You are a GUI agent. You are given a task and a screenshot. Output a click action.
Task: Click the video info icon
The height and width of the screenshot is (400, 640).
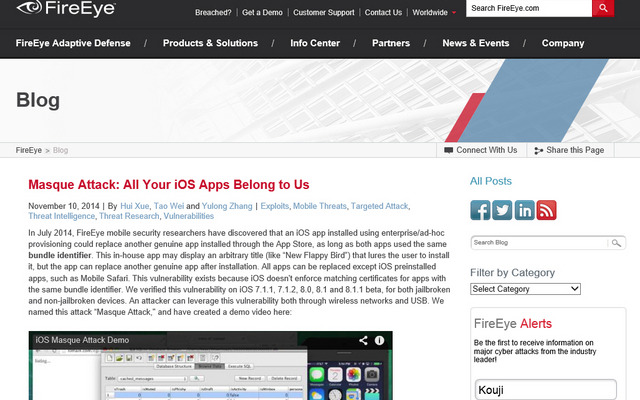tap(380, 340)
